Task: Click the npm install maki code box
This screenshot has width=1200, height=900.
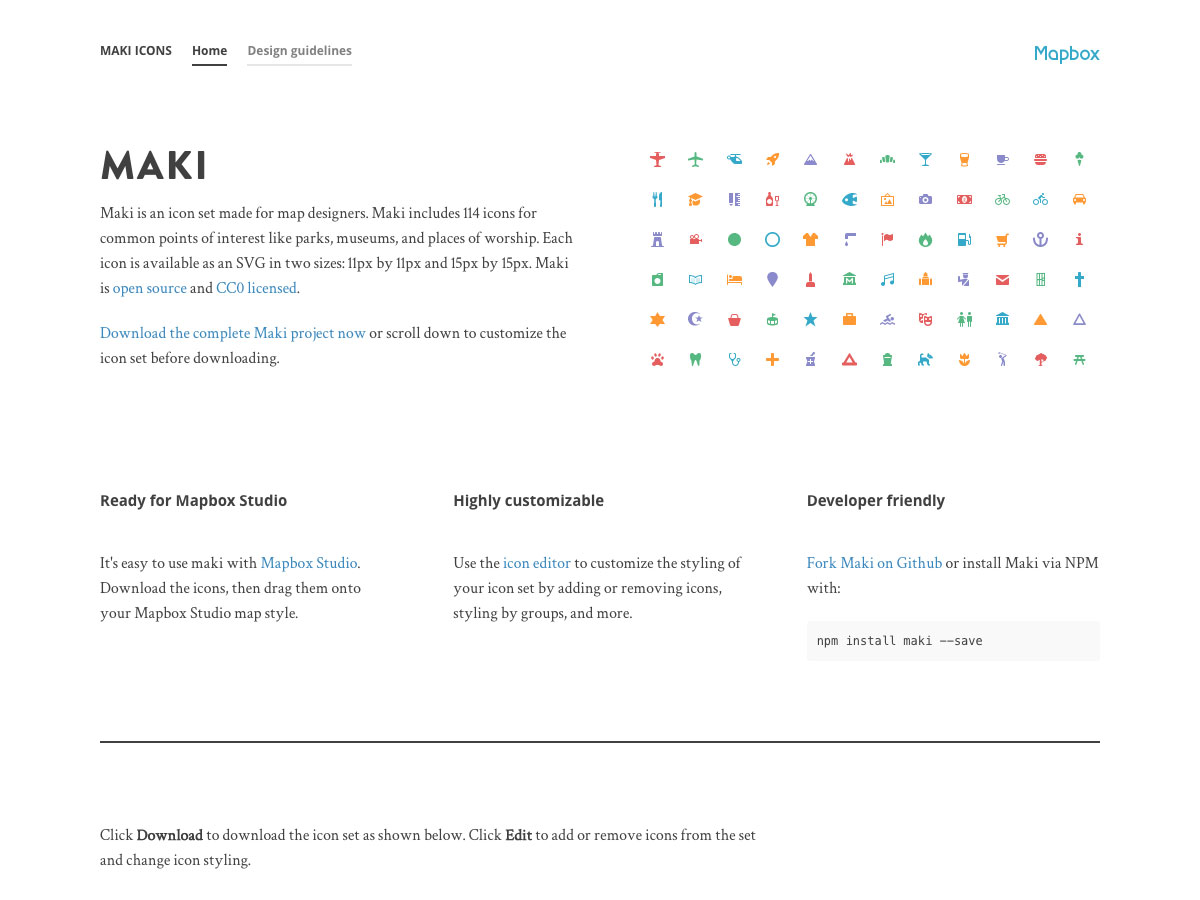Action: [x=953, y=641]
